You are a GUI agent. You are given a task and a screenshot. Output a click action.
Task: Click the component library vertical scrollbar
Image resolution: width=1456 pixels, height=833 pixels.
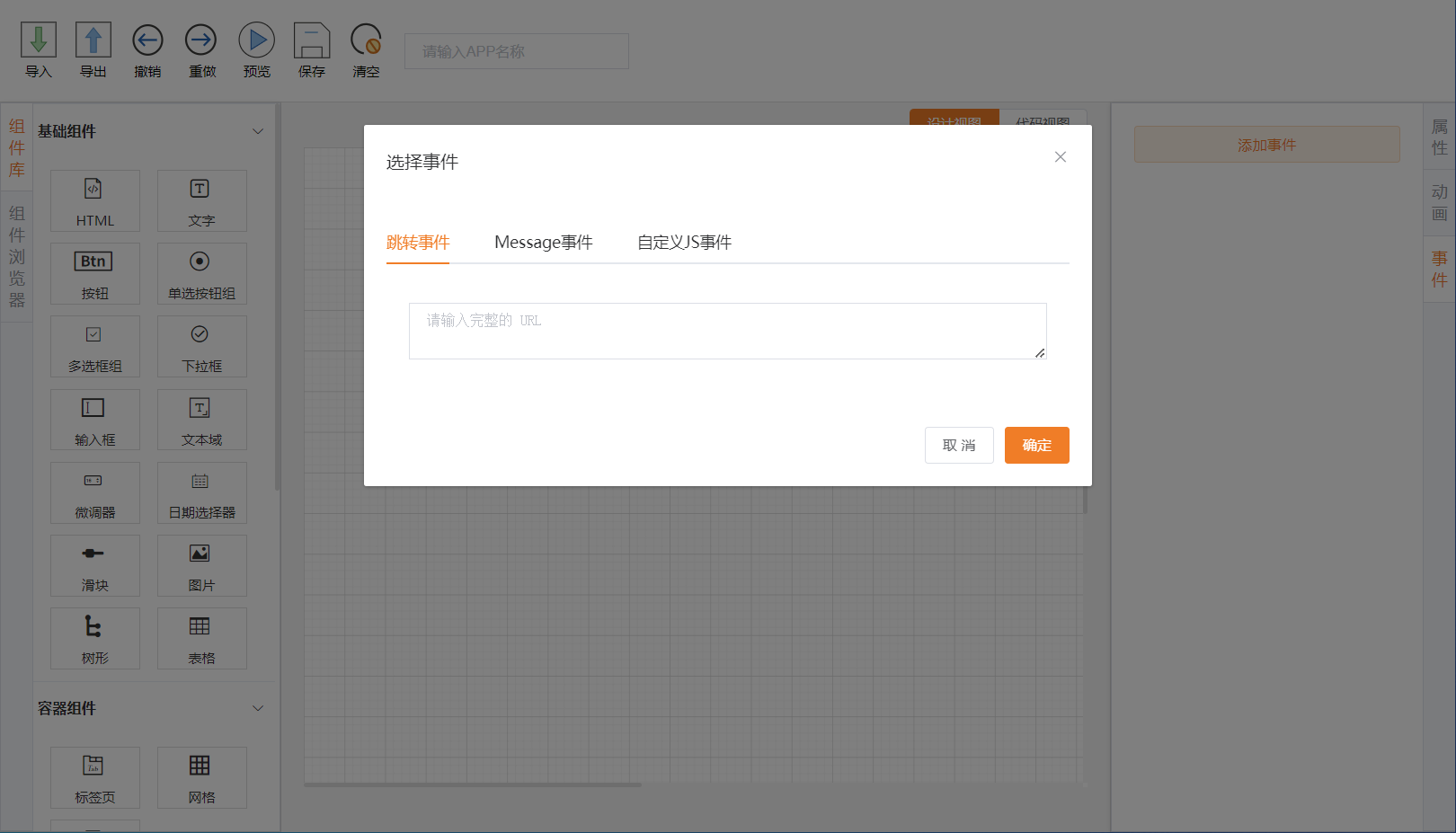coord(278,297)
